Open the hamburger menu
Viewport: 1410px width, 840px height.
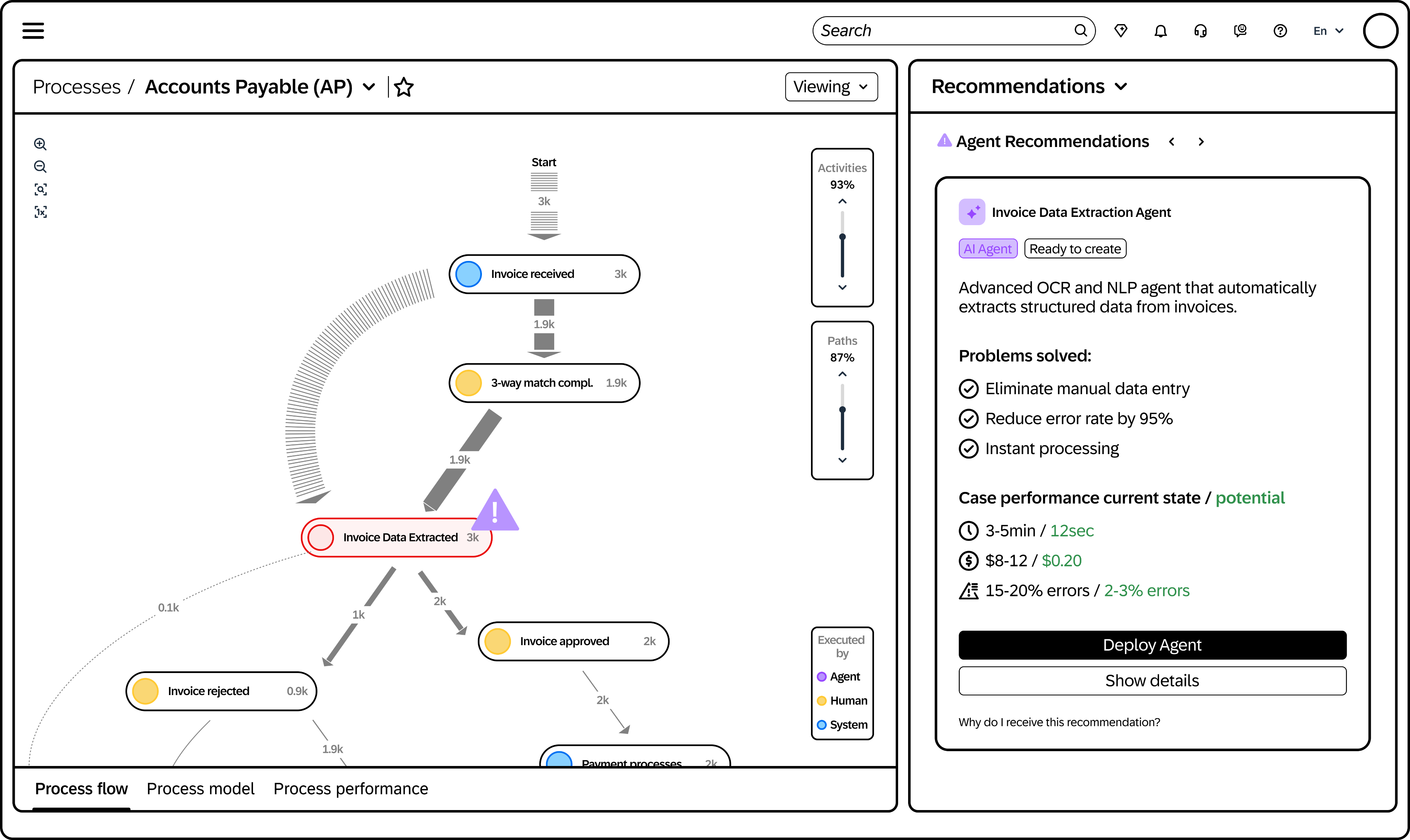pos(33,31)
